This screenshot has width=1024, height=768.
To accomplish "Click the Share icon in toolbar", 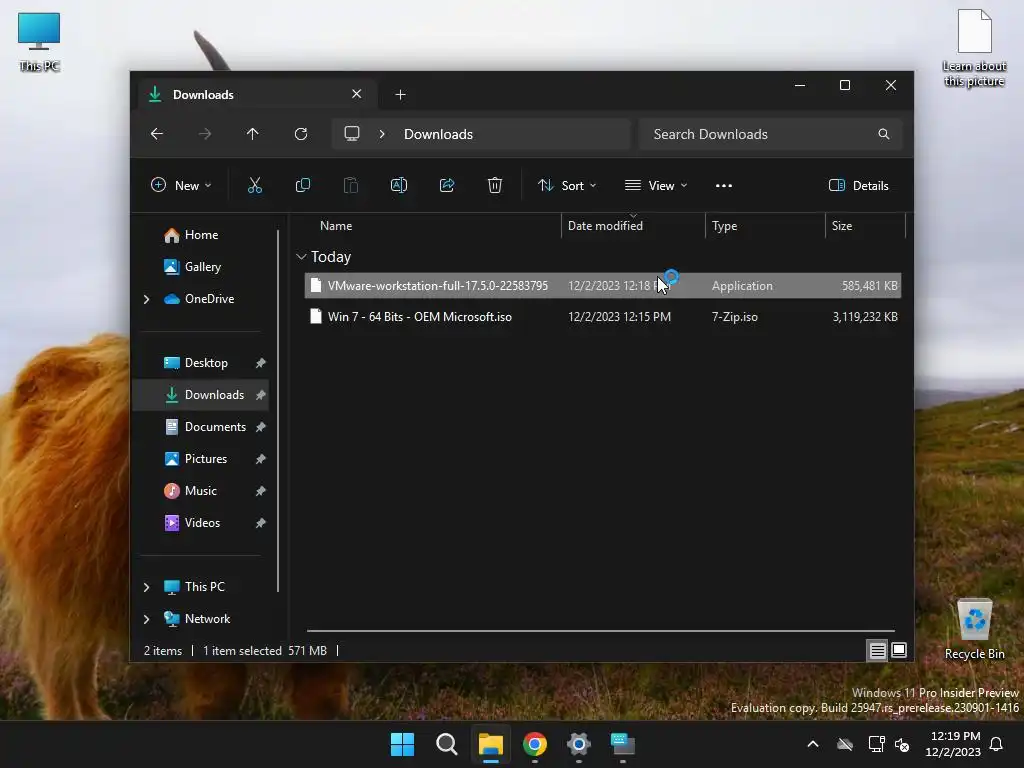I will click(x=447, y=185).
